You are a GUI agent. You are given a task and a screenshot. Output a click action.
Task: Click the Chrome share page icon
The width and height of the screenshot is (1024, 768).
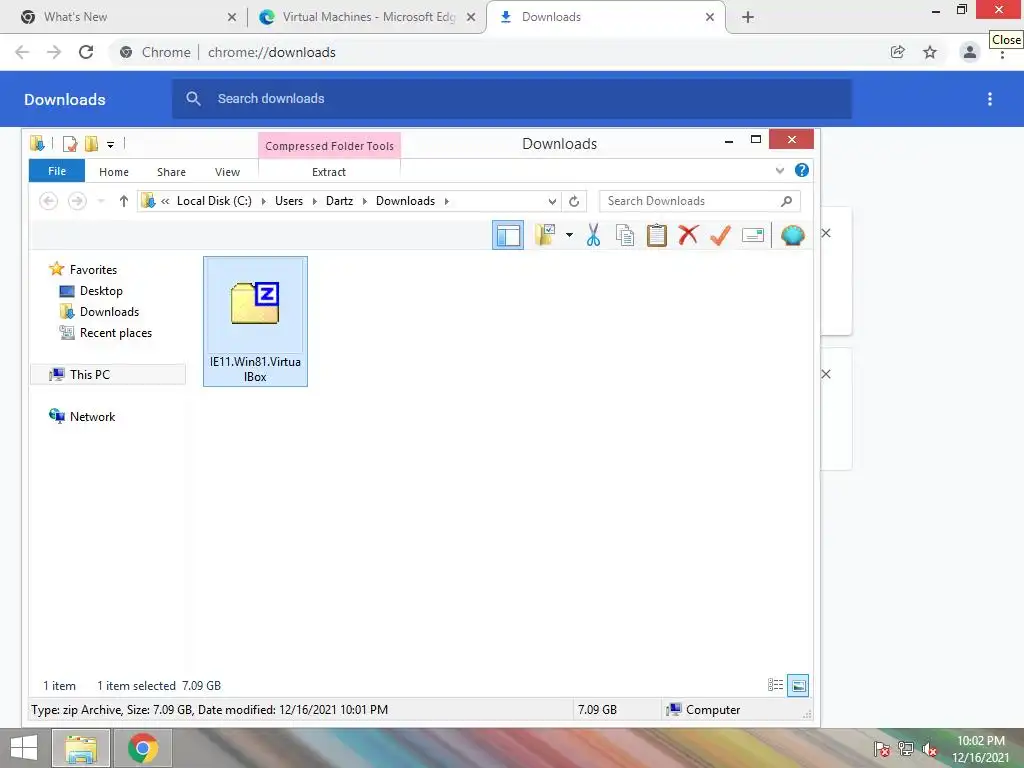[x=898, y=52]
